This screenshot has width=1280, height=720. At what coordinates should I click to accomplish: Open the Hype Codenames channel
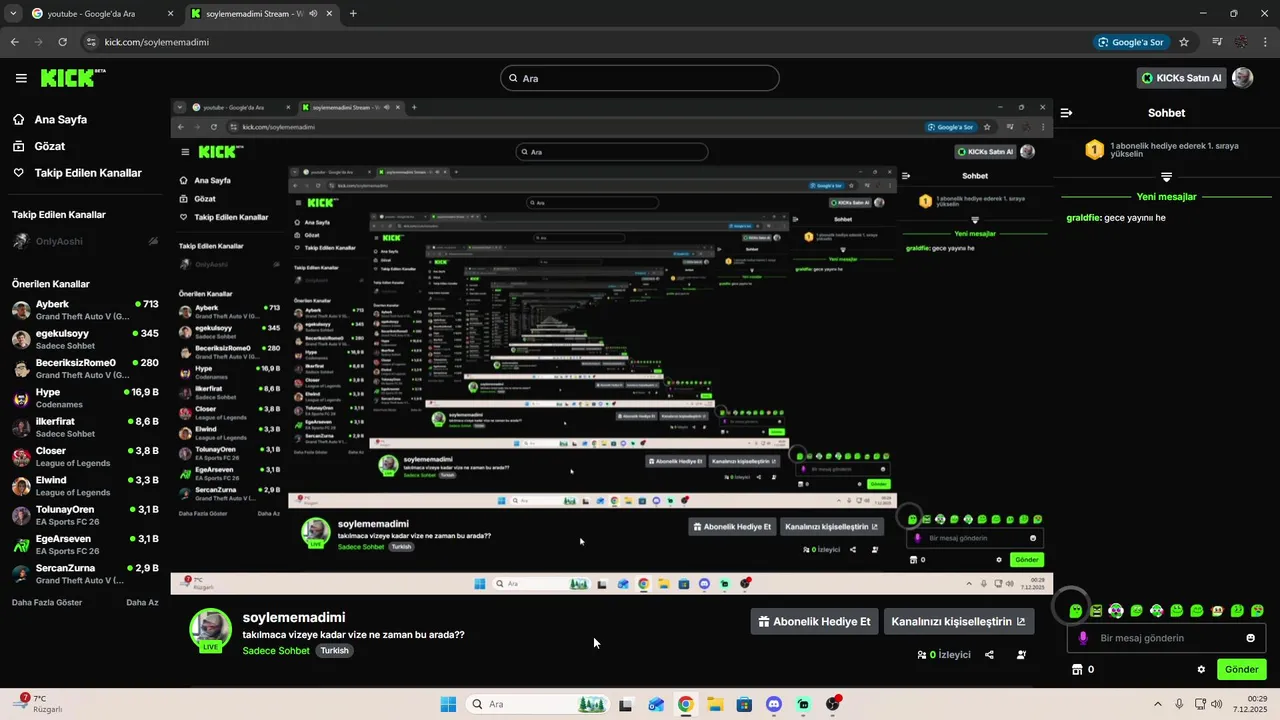click(85, 398)
